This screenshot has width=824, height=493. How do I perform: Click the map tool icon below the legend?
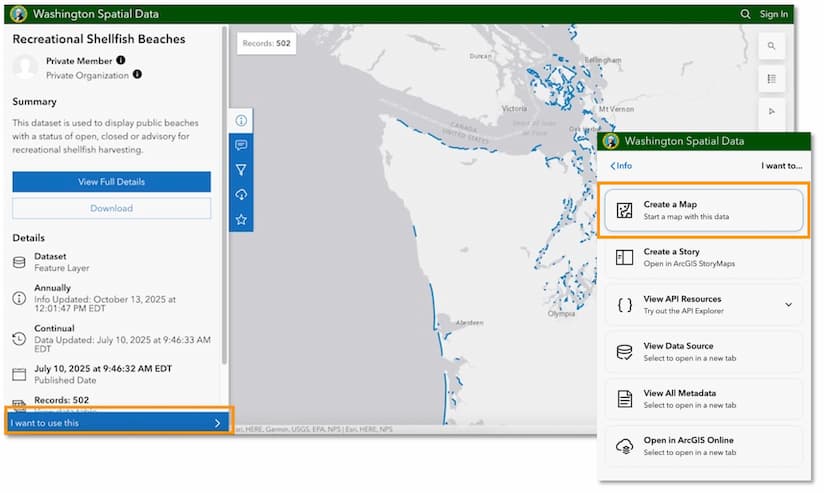pos(771,111)
